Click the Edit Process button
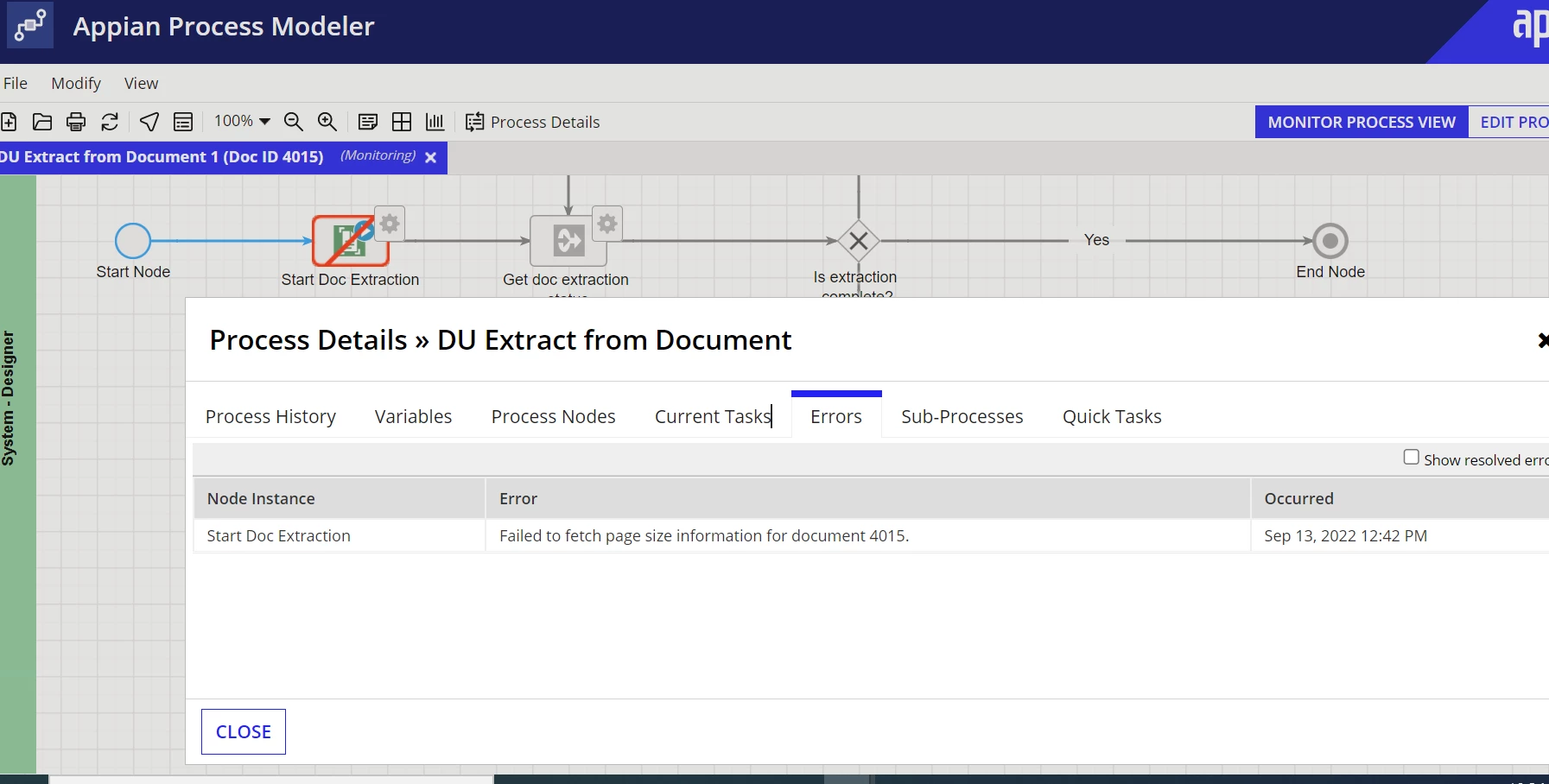The height and width of the screenshot is (784, 1549). click(x=1509, y=122)
